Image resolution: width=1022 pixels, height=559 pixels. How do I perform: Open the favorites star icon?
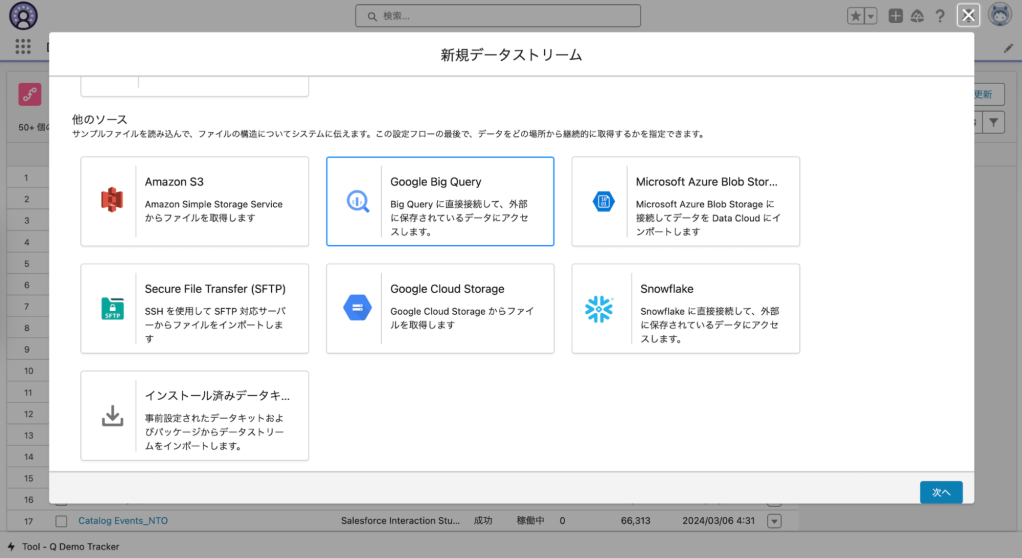tap(855, 16)
